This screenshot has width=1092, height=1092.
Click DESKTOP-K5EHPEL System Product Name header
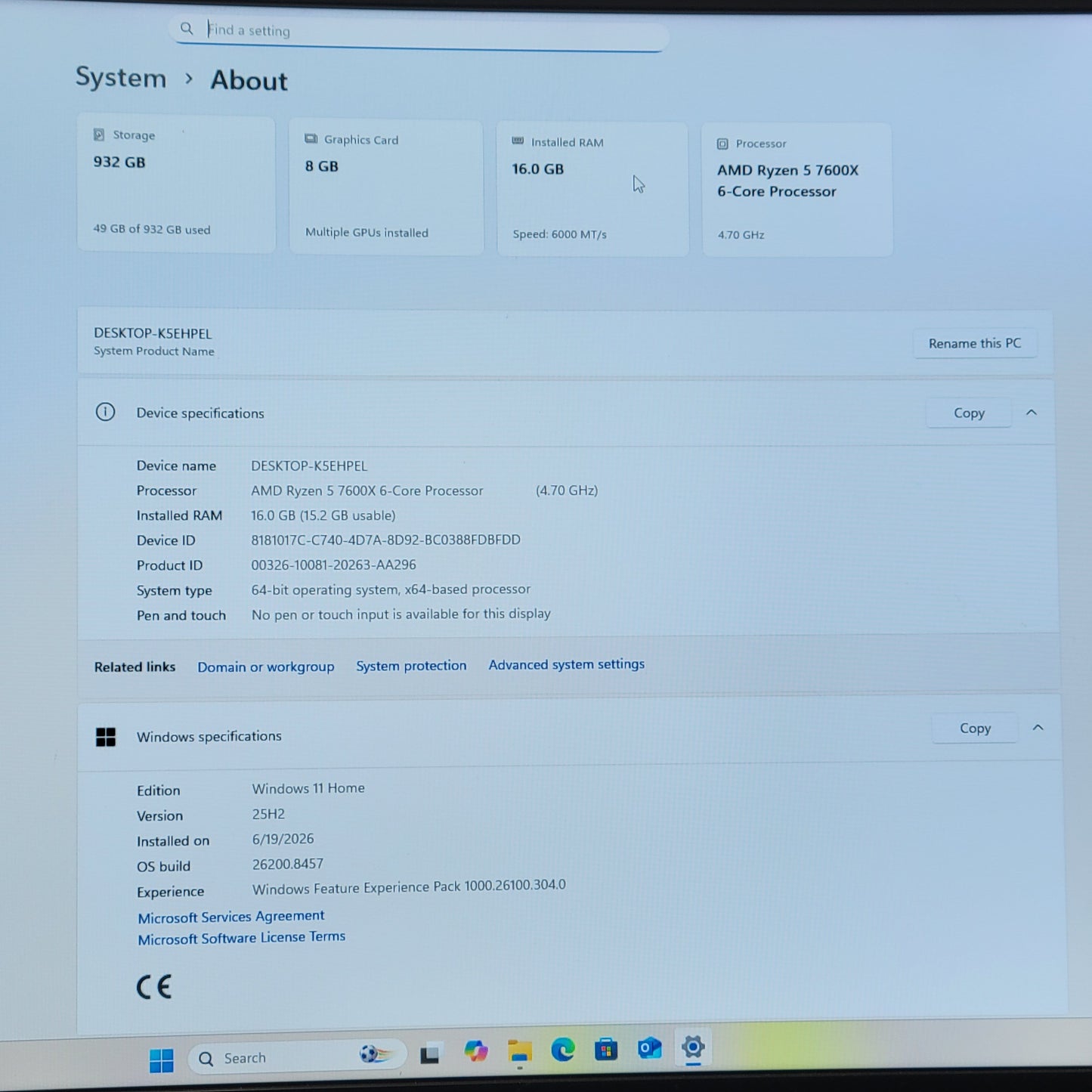click(x=154, y=342)
